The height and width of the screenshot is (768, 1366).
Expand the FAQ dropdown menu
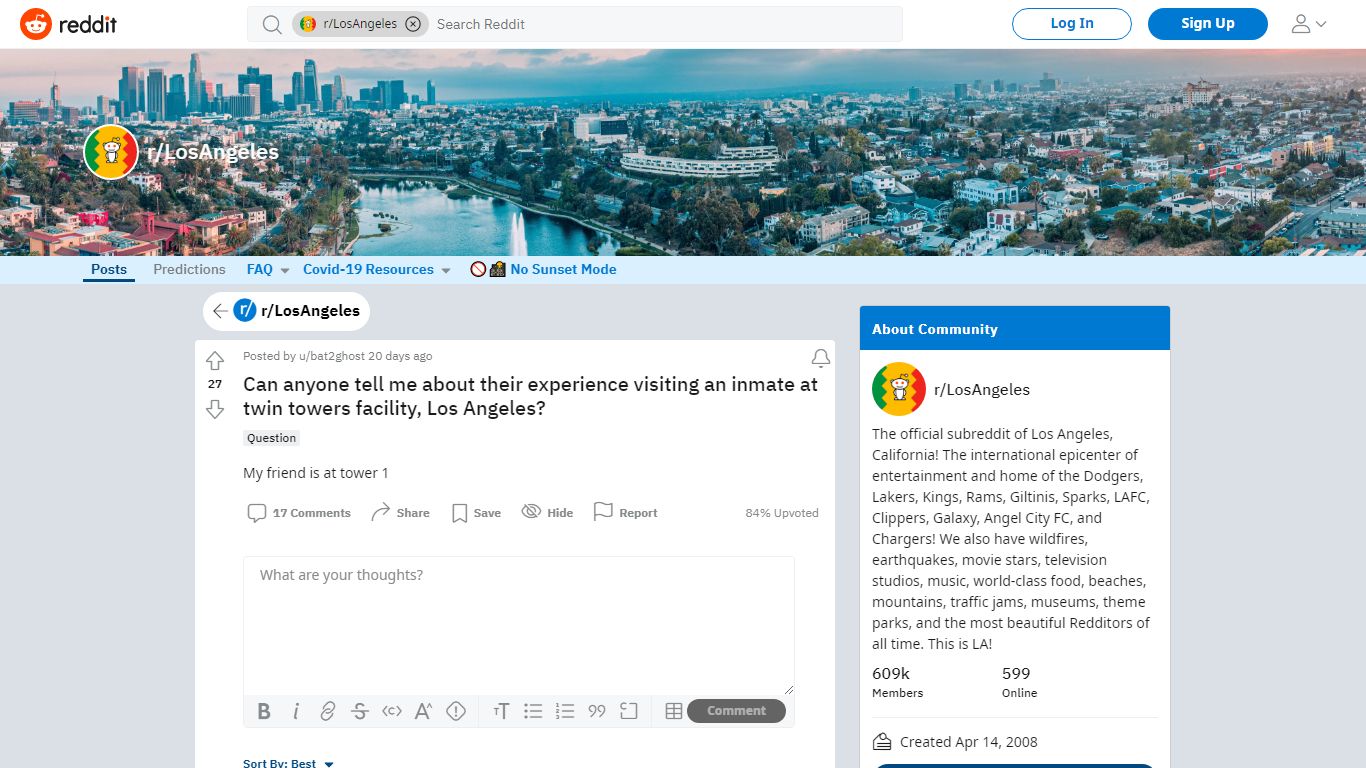268,269
